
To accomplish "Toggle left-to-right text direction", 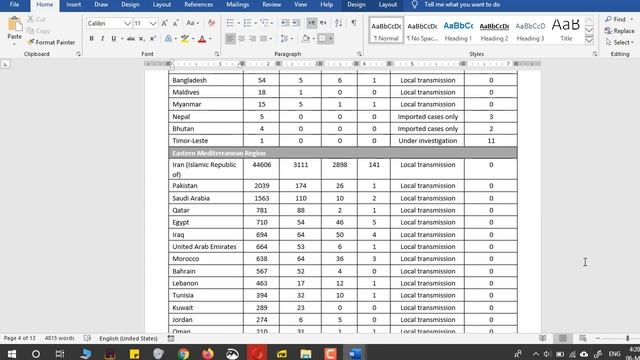I will click(312, 23).
